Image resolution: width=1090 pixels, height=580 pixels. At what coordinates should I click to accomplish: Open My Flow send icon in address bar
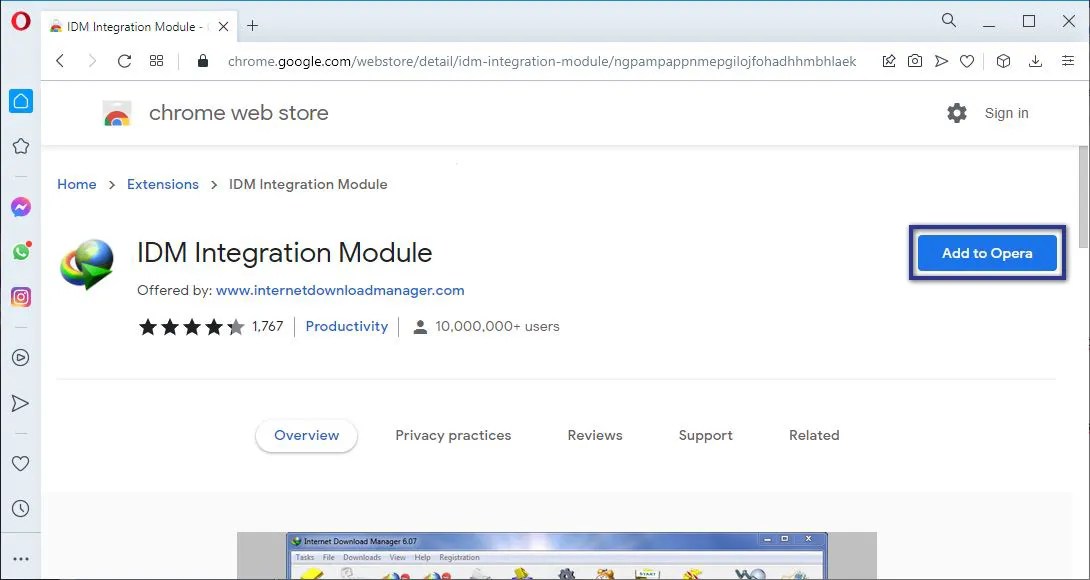tap(941, 61)
